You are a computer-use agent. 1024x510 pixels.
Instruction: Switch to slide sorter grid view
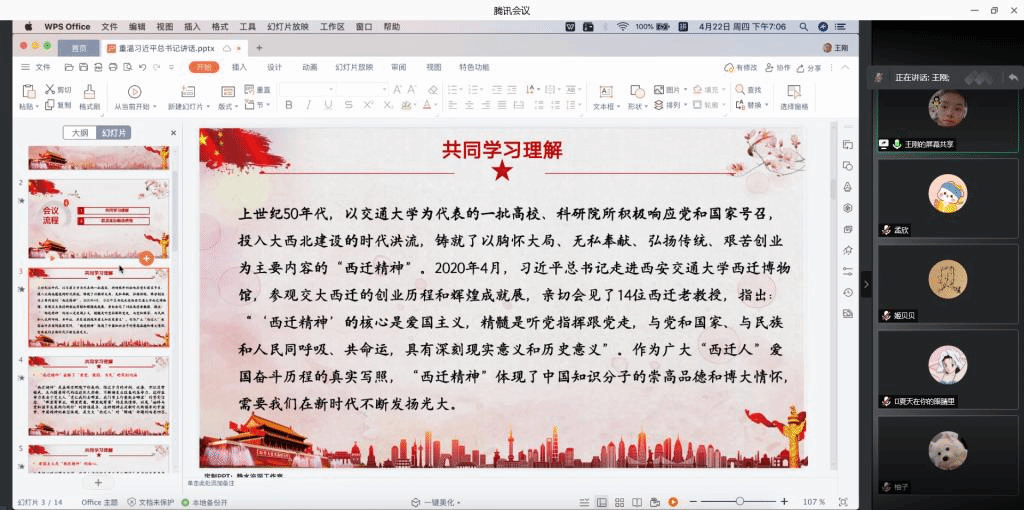[619, 501]
